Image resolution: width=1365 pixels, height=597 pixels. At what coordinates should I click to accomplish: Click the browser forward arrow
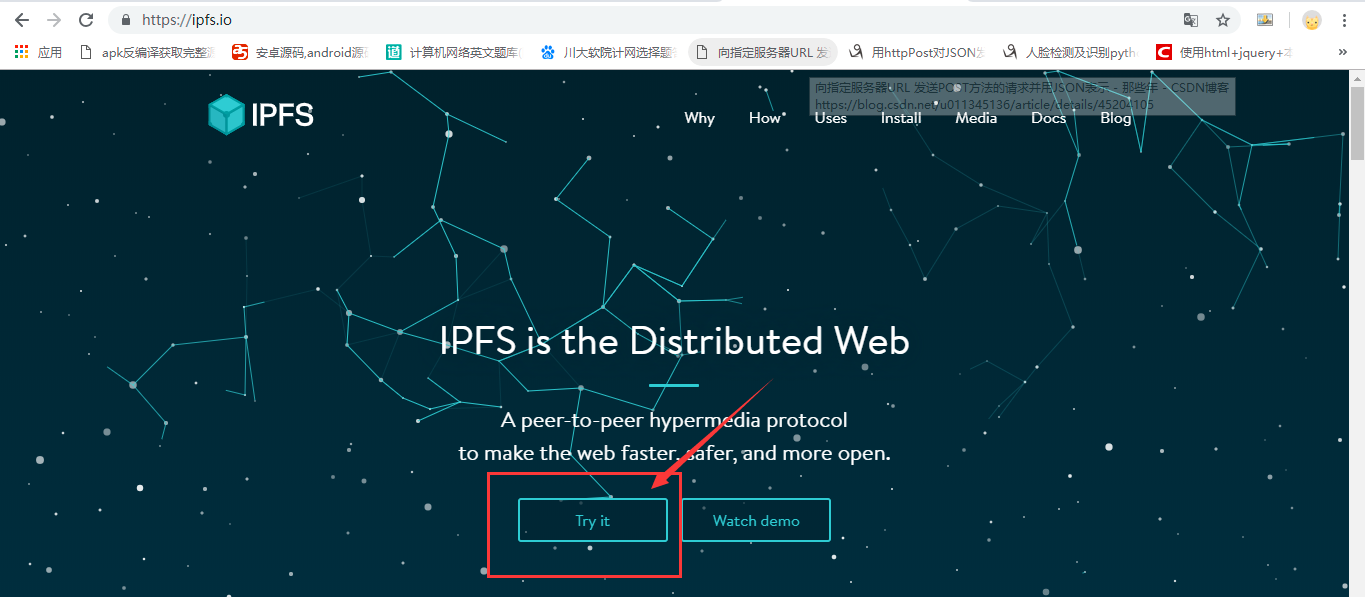tap(53, 20)
